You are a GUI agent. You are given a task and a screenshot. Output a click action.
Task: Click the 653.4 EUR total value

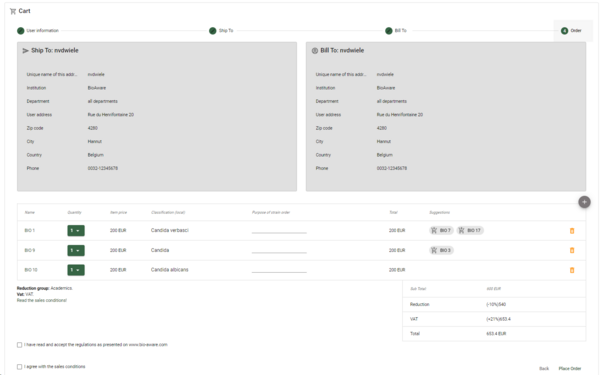[496, 334]
